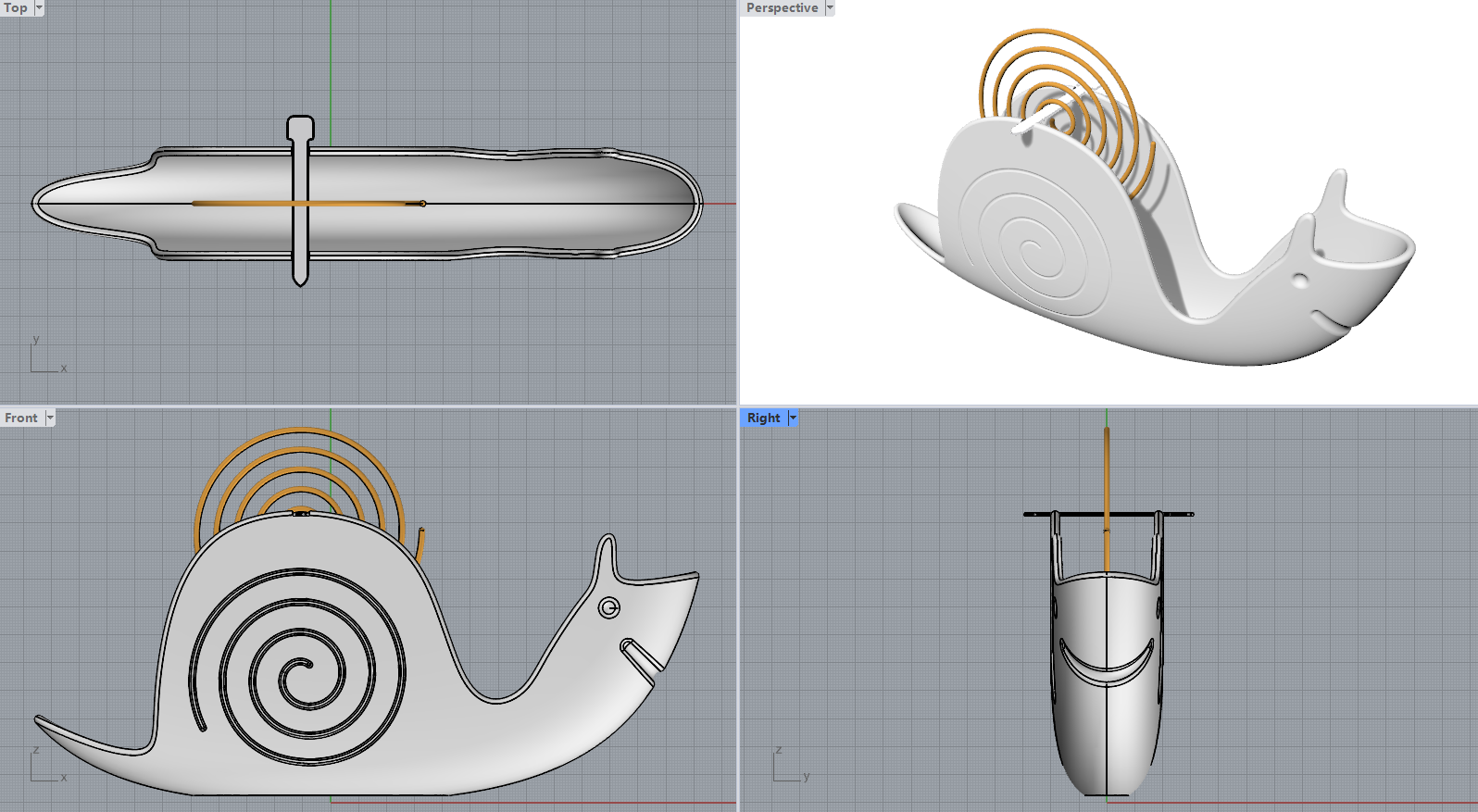The width and height of the screenshot is (1478, 812).
Task: Expand the Front viewport dropdown arrow
Action: (x=50, y=418)
